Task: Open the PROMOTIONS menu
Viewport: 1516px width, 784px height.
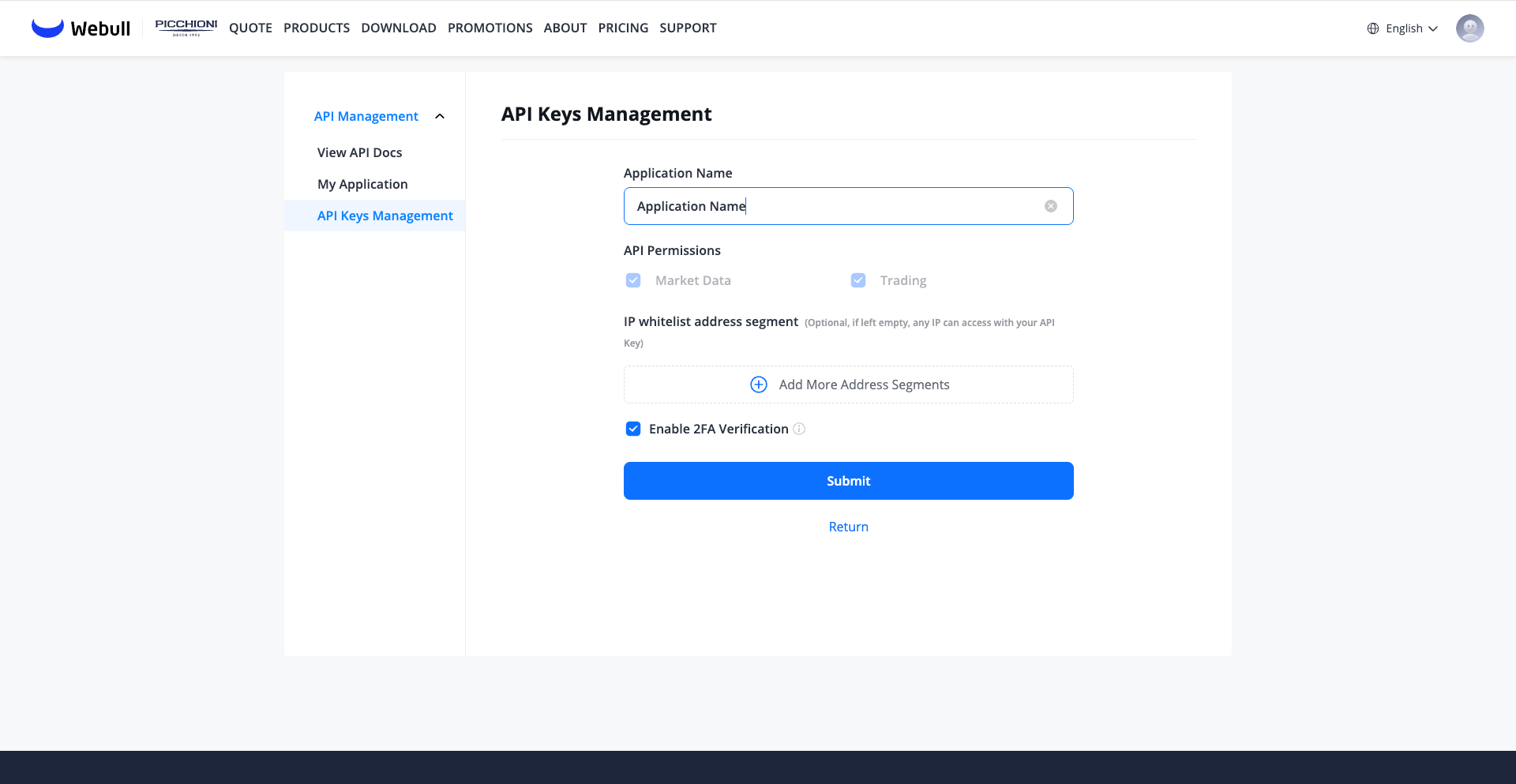Action: [490, 28]
